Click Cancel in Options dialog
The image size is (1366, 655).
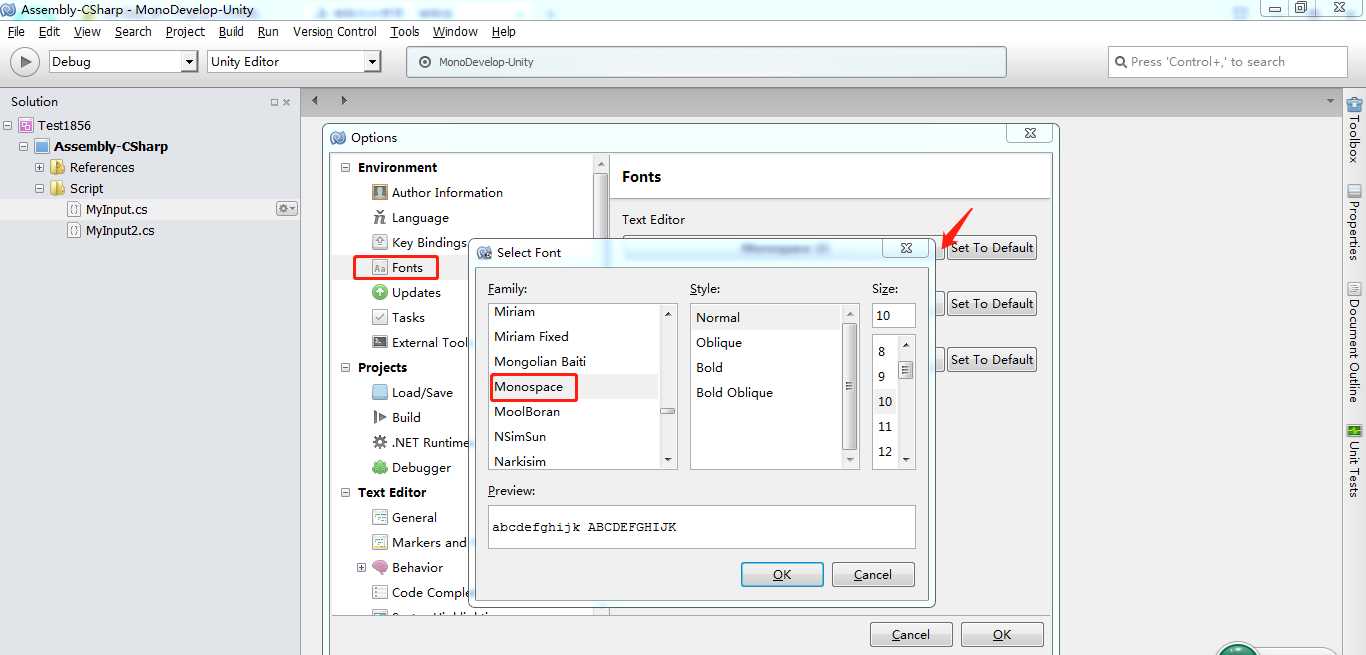click(911, 634)
